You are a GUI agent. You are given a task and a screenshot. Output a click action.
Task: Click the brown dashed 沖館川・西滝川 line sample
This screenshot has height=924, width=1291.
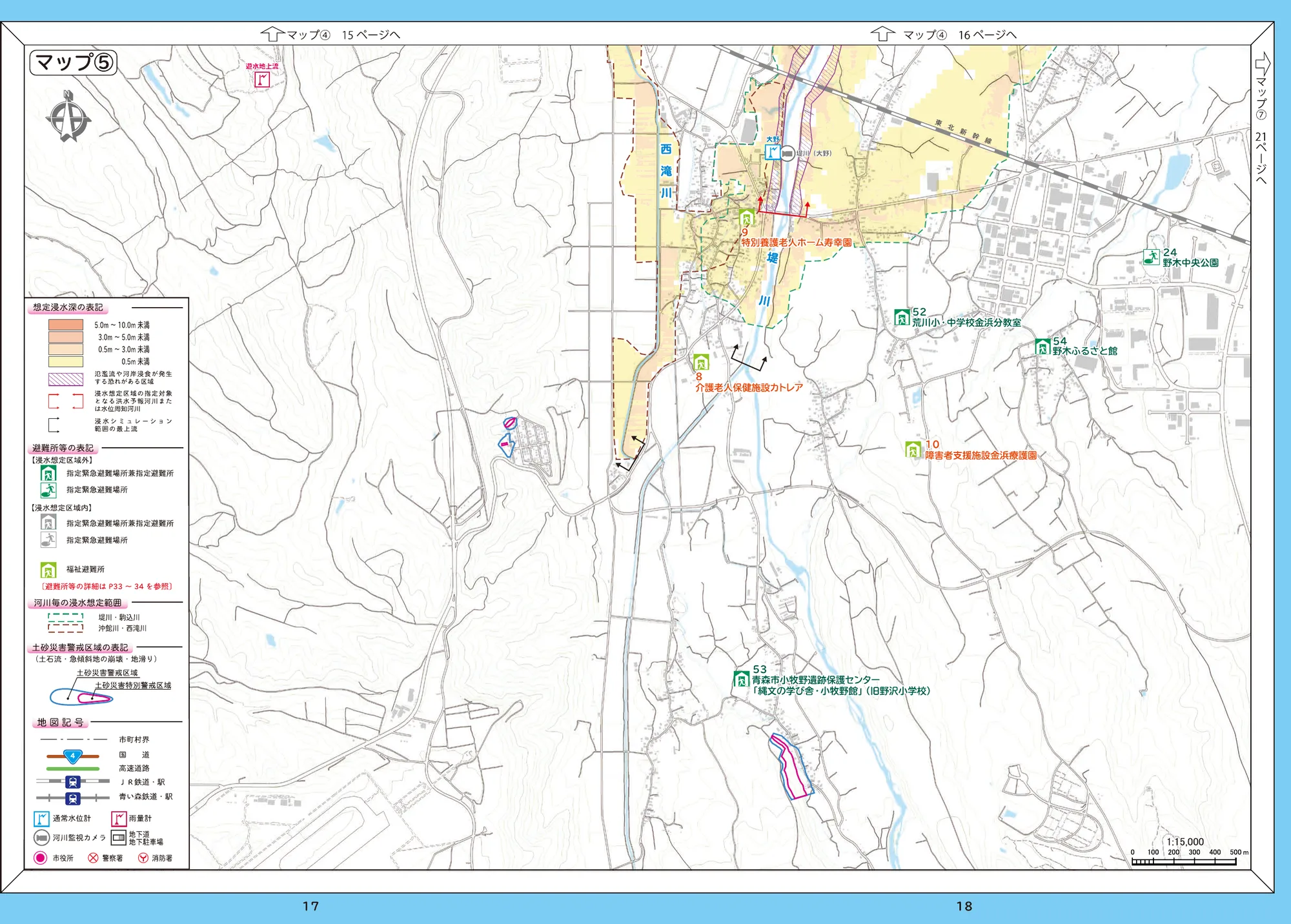click(65, 628)
